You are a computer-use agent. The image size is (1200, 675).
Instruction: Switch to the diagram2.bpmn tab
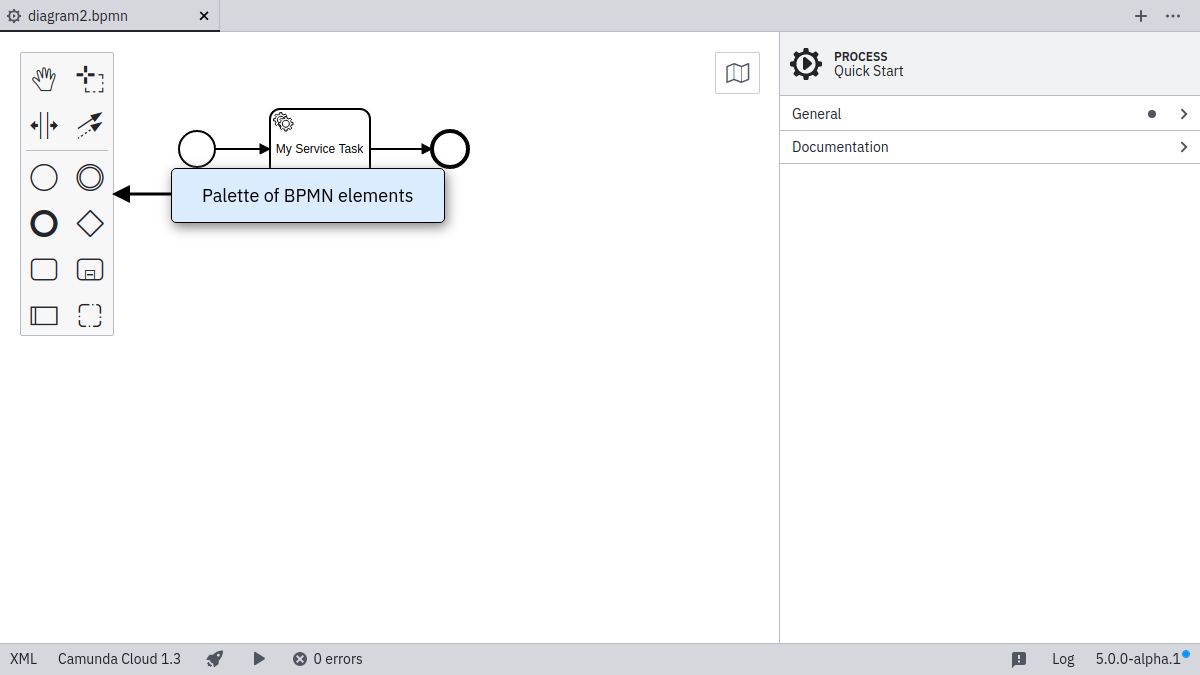pyautogui.click(x=78, y=16)
